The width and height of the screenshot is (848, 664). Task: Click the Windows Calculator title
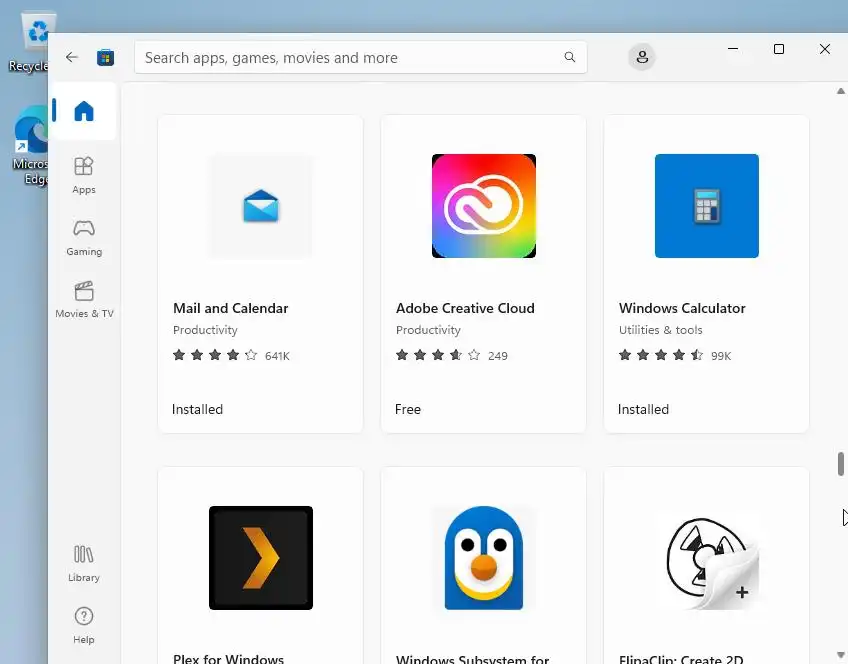tap(682, 308)
